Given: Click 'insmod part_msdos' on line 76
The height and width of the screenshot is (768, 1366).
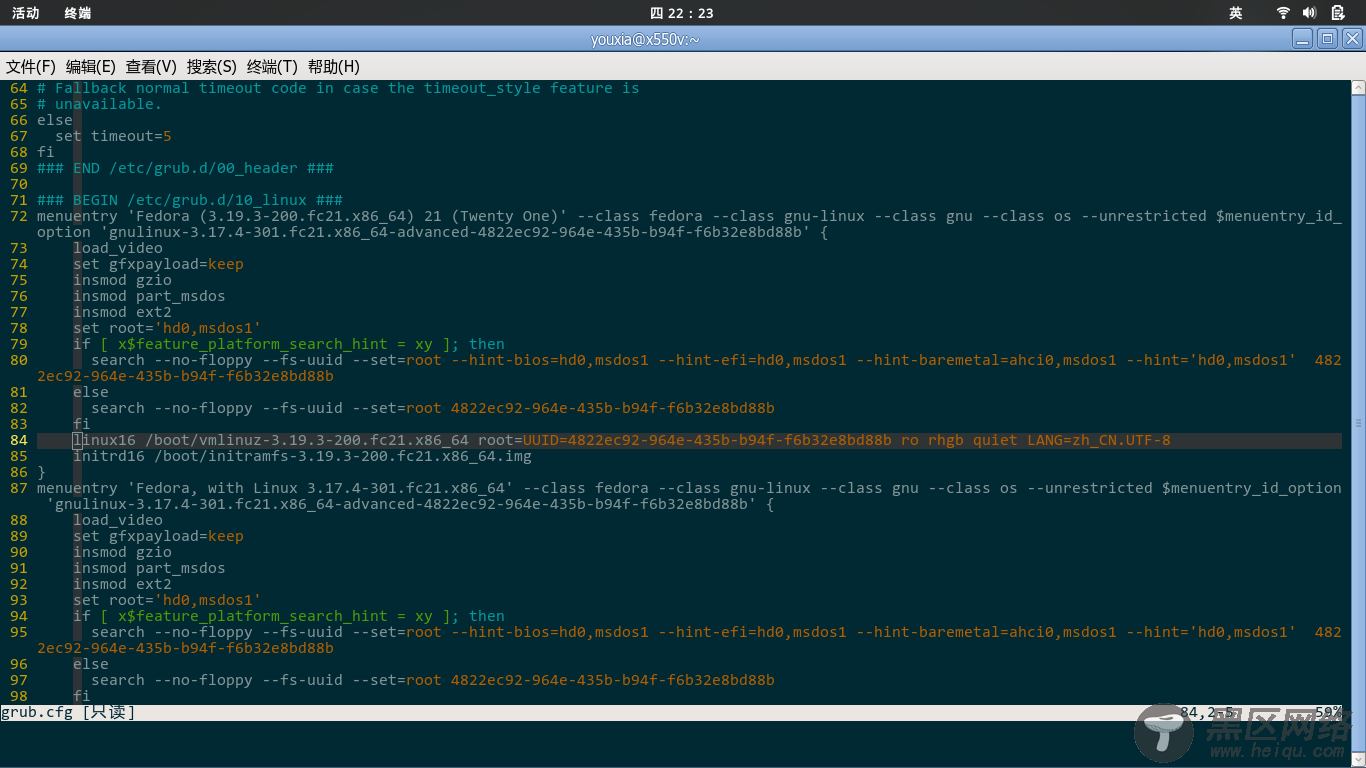Looking at the screenshot, I should click(149, 296).
